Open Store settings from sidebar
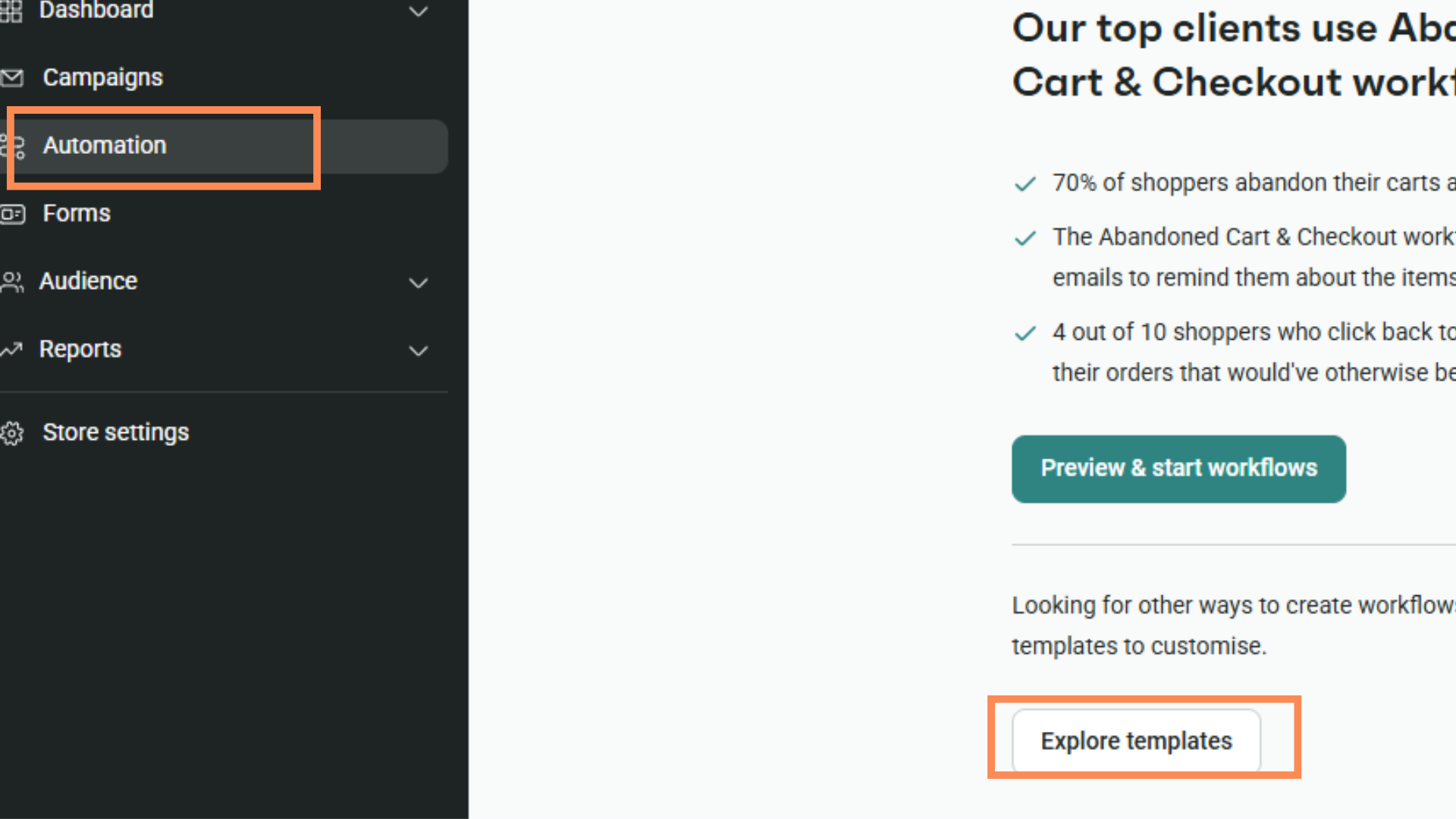1456x819 pixels. 115,432
